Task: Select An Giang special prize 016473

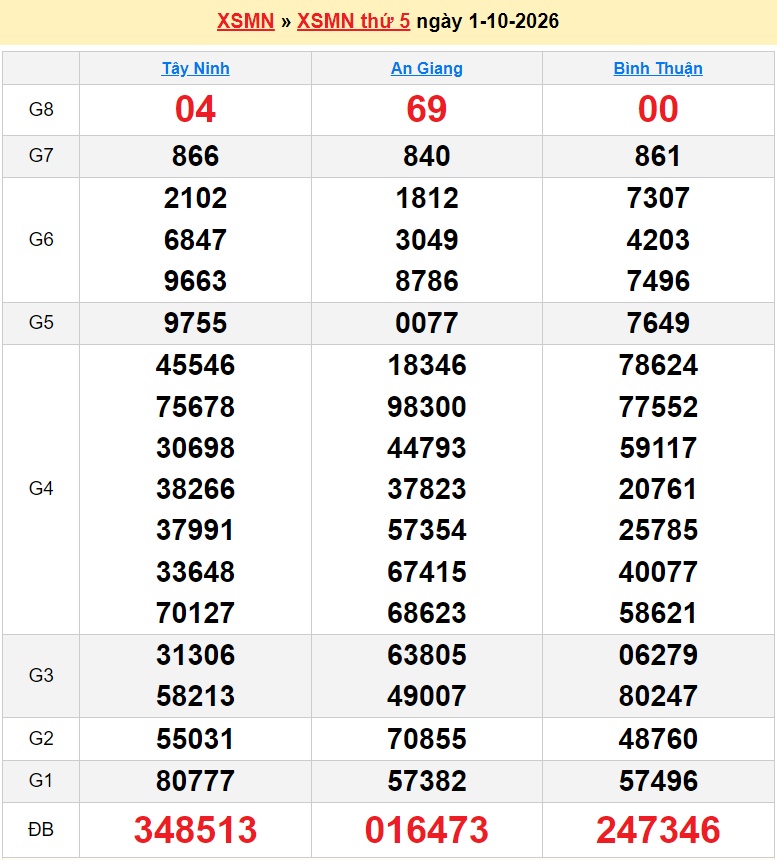Action: tap(427, 829)
